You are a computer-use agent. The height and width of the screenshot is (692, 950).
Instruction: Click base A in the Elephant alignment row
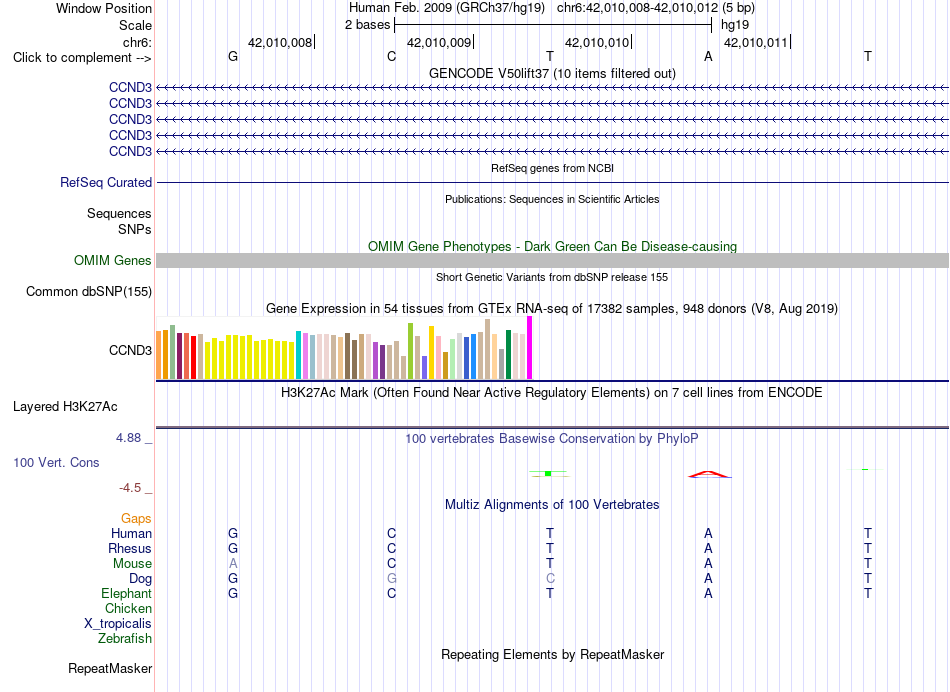pos(708,593)
